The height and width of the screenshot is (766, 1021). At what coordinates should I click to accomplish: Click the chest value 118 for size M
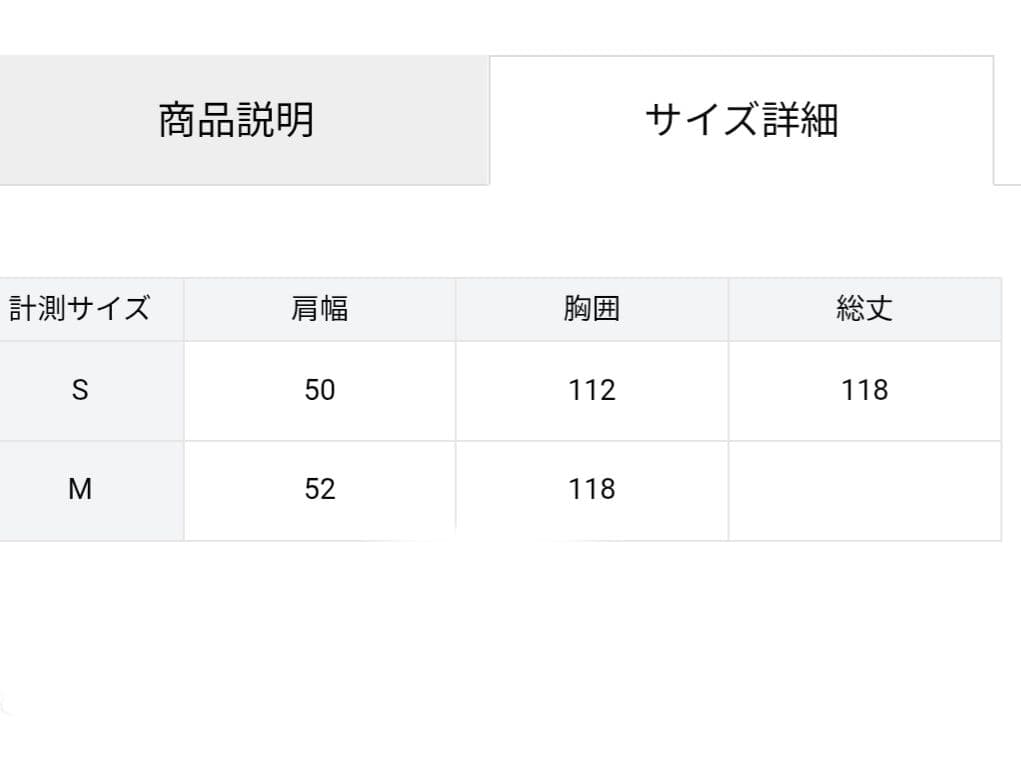(x=590, y=489)
